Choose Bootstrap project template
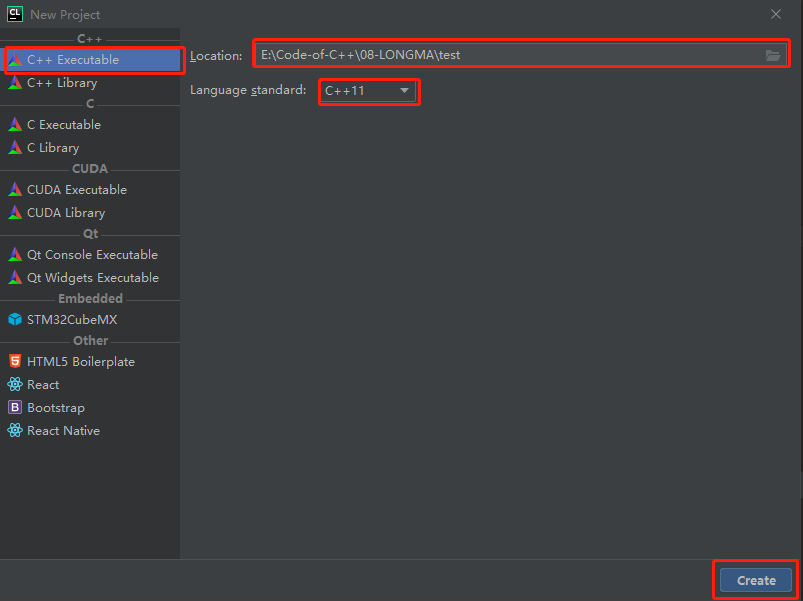 pyautogui.click(x=90, y=407)
